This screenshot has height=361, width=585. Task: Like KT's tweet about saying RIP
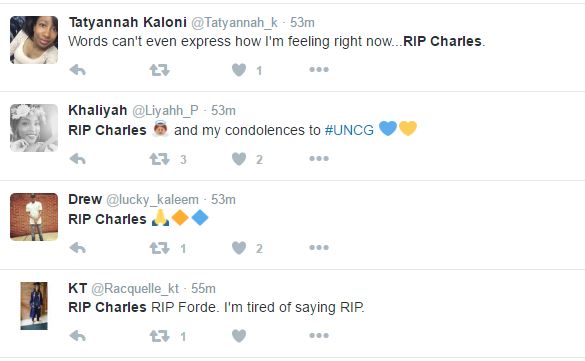tap(239, 336)
